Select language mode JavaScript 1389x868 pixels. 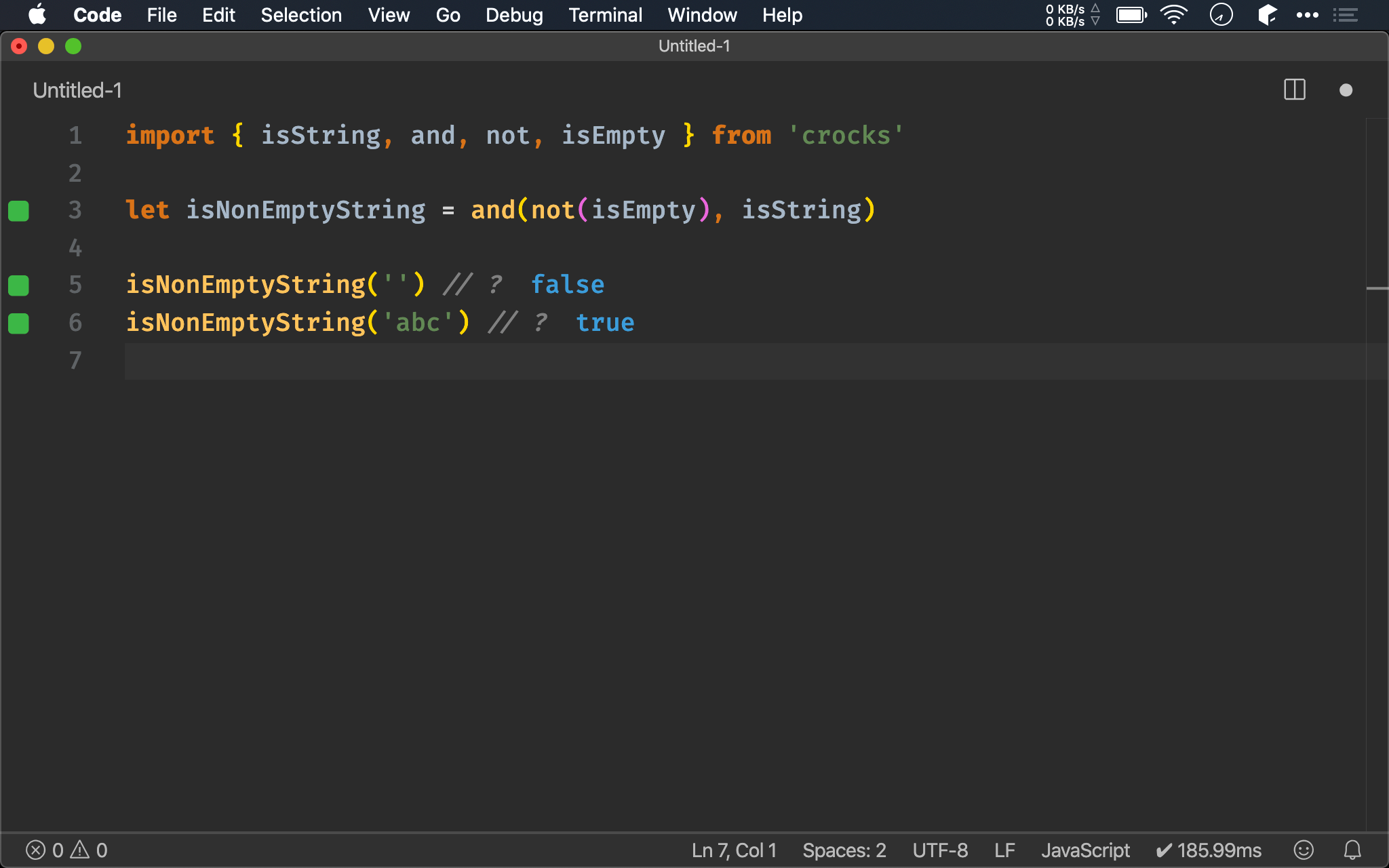(1085, 850)
